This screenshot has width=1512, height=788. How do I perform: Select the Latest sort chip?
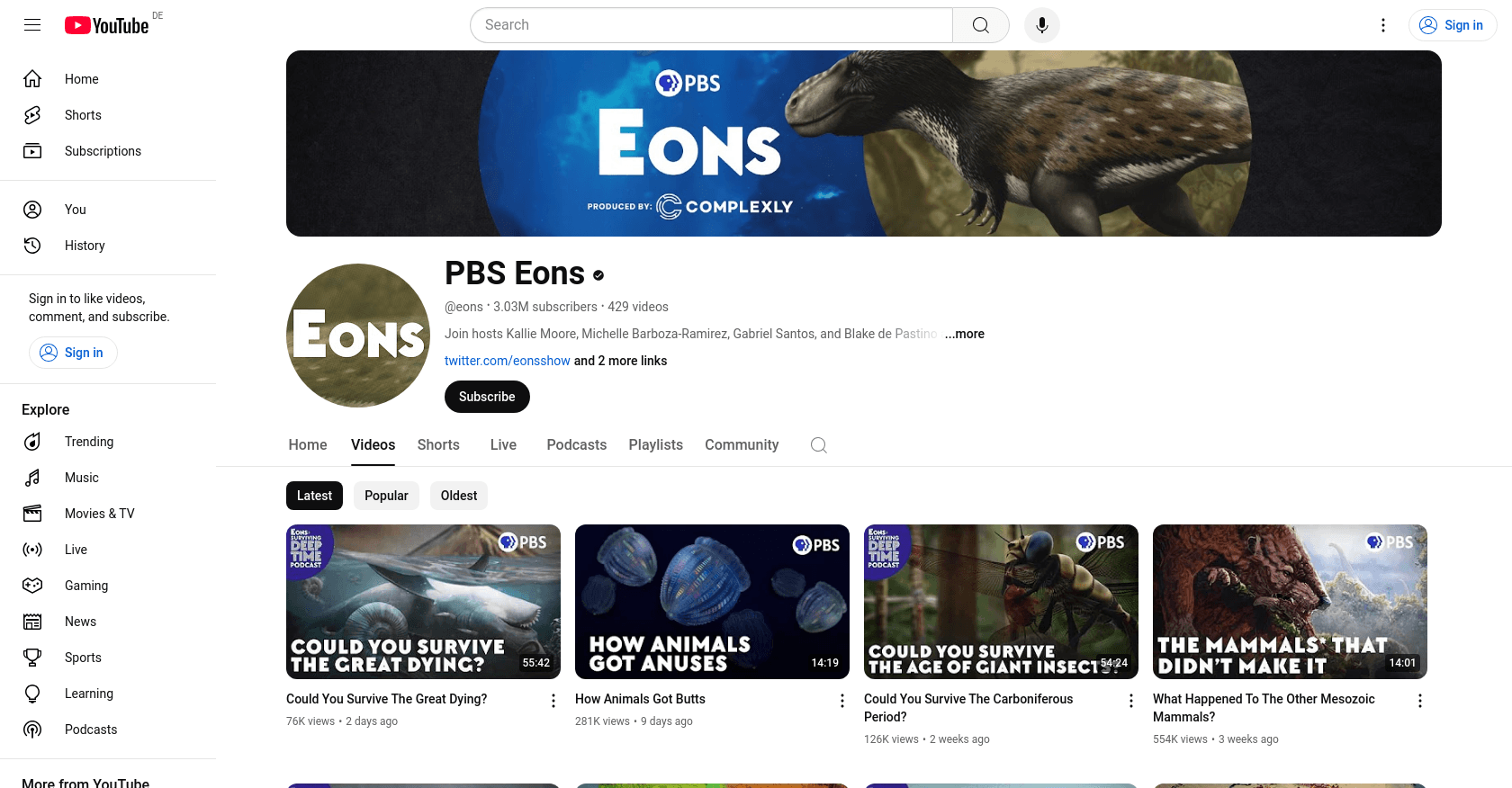pos(314,496)
